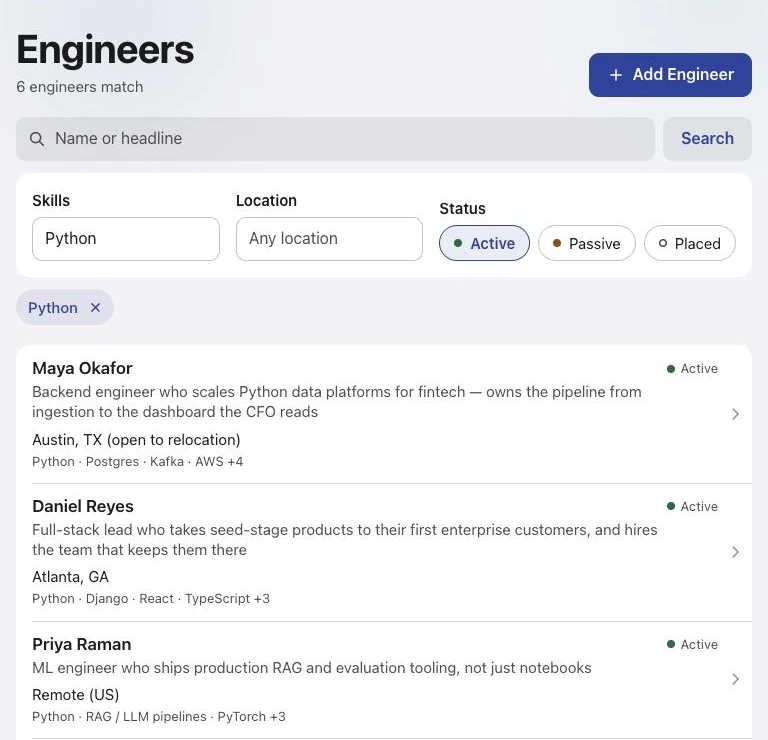Select the Python filter chip label
This screenshot has width=768, height=740.
point(53,308)
